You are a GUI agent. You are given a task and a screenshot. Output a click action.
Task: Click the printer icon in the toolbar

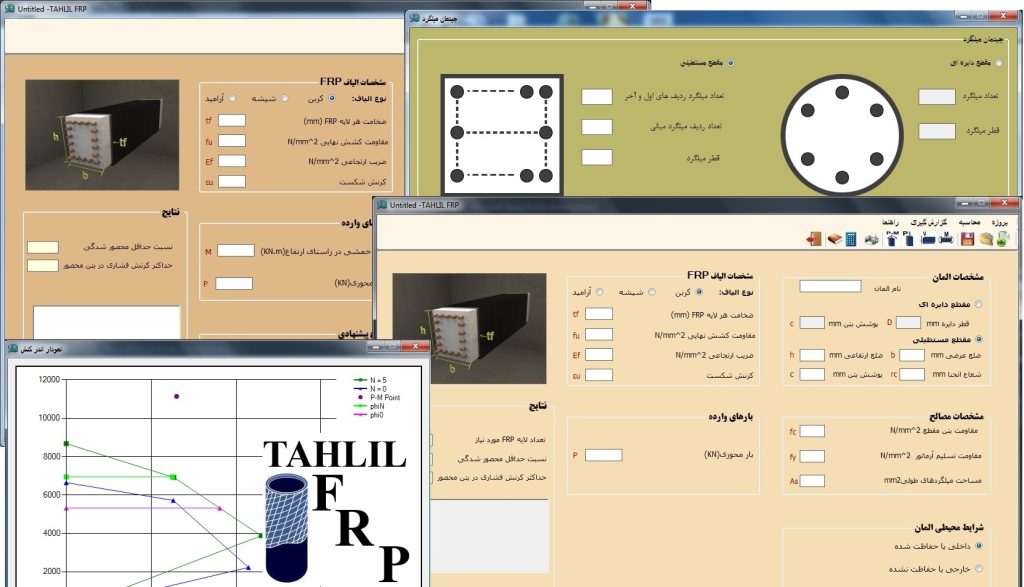pyautogui.click(x=871, y=239)
